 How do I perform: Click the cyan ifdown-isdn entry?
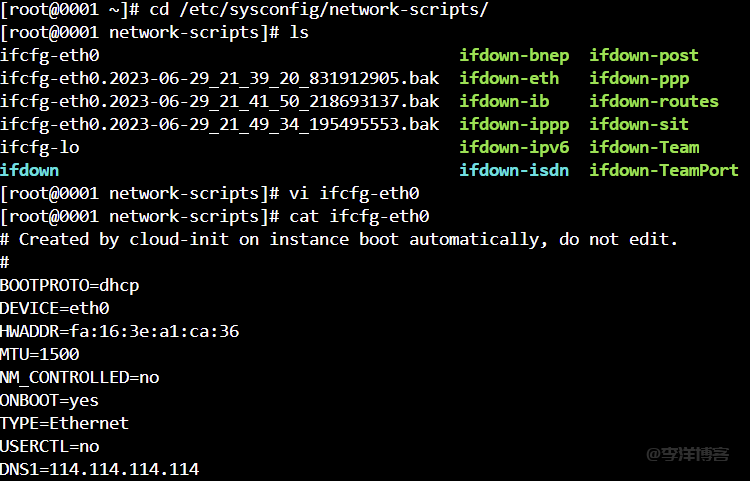point(514,170)
